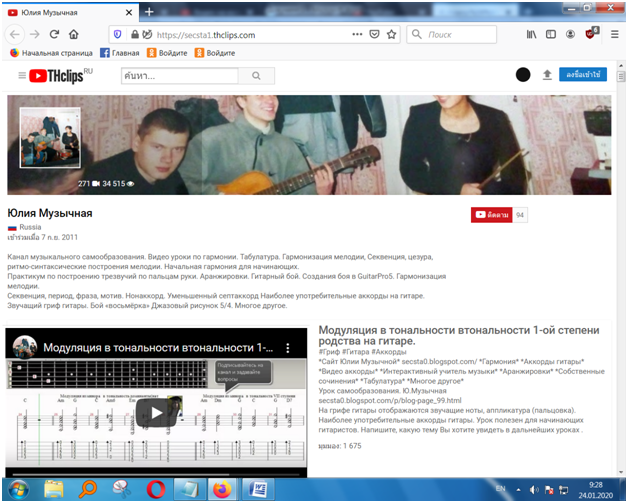
Task: Click the red subscribe button
Action: pos(491,215)
